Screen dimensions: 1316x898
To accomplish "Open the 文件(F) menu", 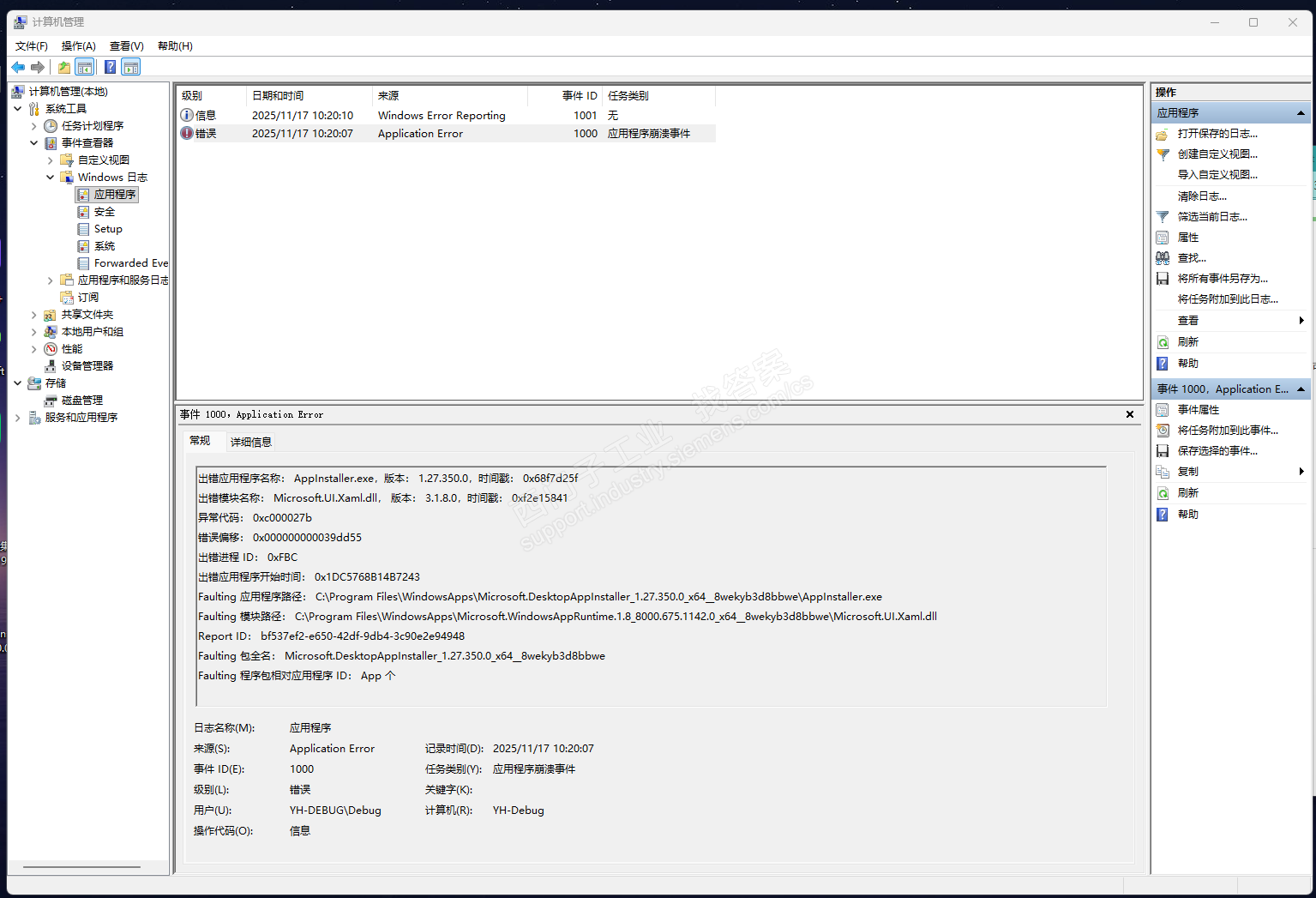I will 32,46.
